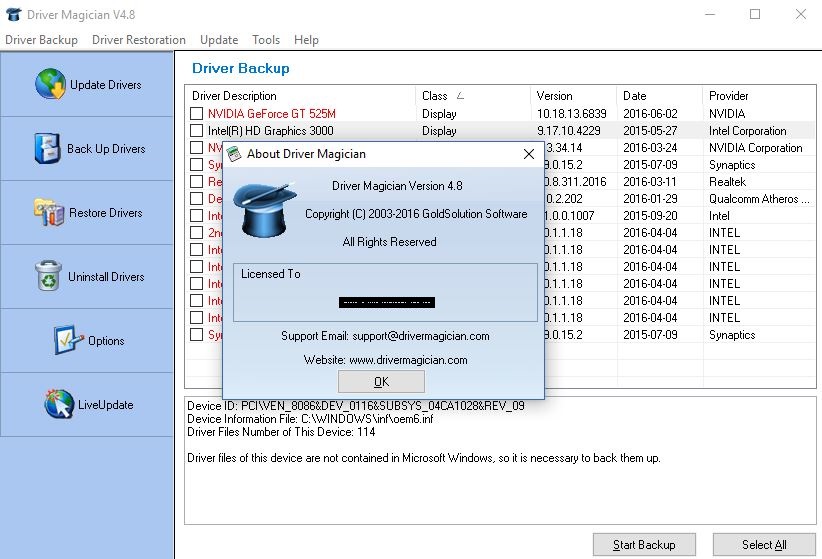Open the Uninstall Drivers sidebar button

(x=87, y=276)
